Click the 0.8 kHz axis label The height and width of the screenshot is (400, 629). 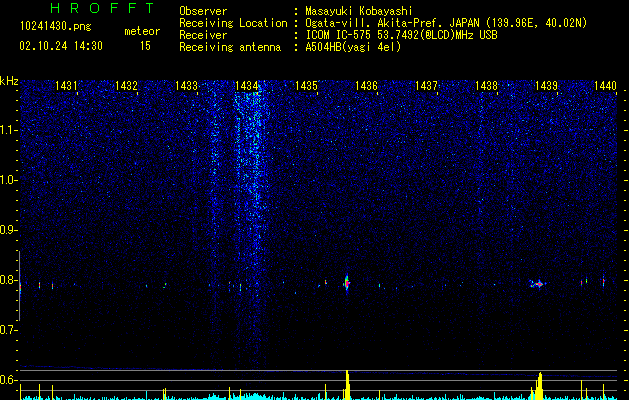click(x=9, y=280)
